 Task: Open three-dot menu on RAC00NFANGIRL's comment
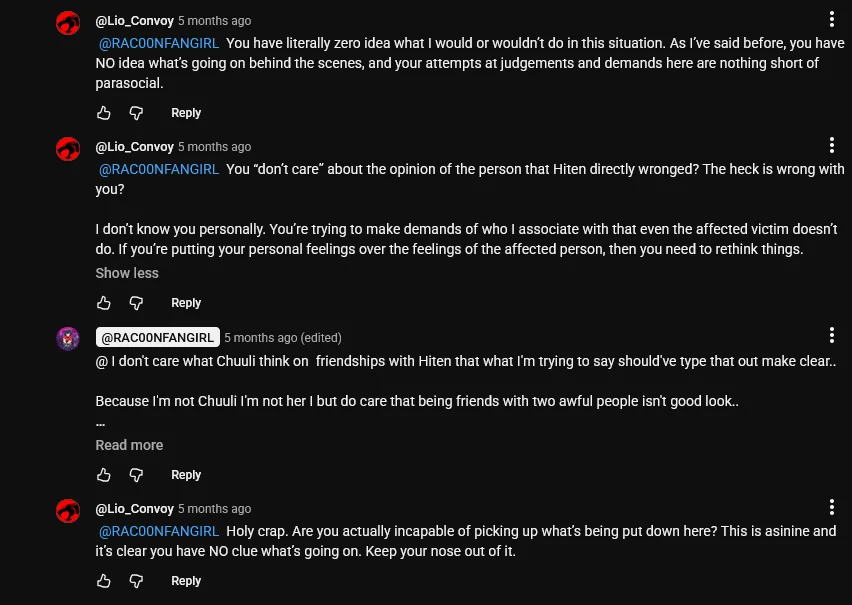coord(832,336)
